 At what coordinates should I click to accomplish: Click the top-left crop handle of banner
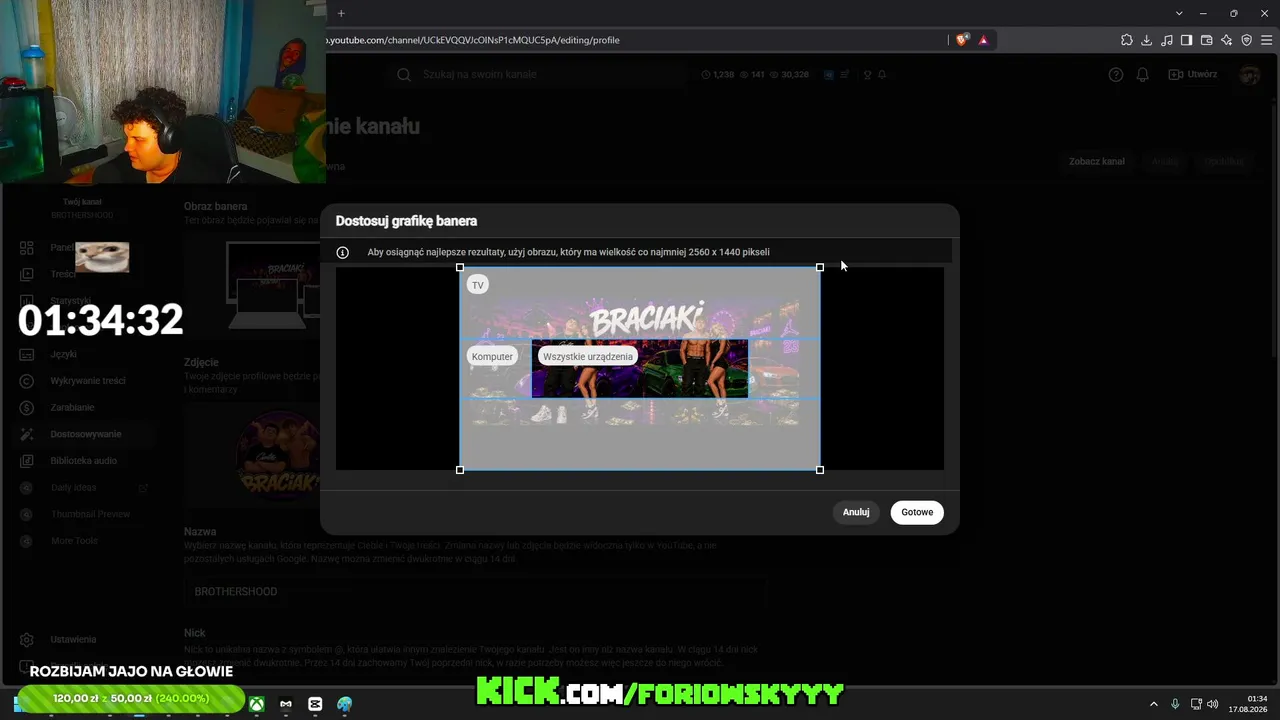[x=460, y=267]
